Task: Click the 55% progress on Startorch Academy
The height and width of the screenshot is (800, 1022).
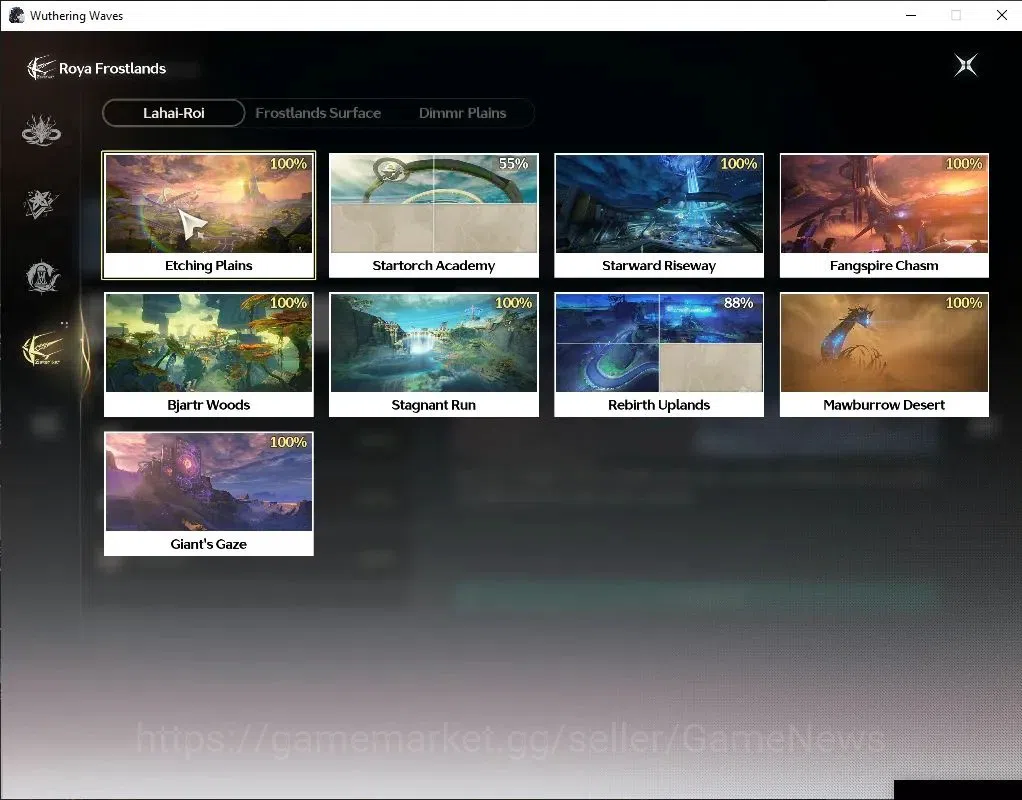Action: pyautogui.click(x=513, y=164)
